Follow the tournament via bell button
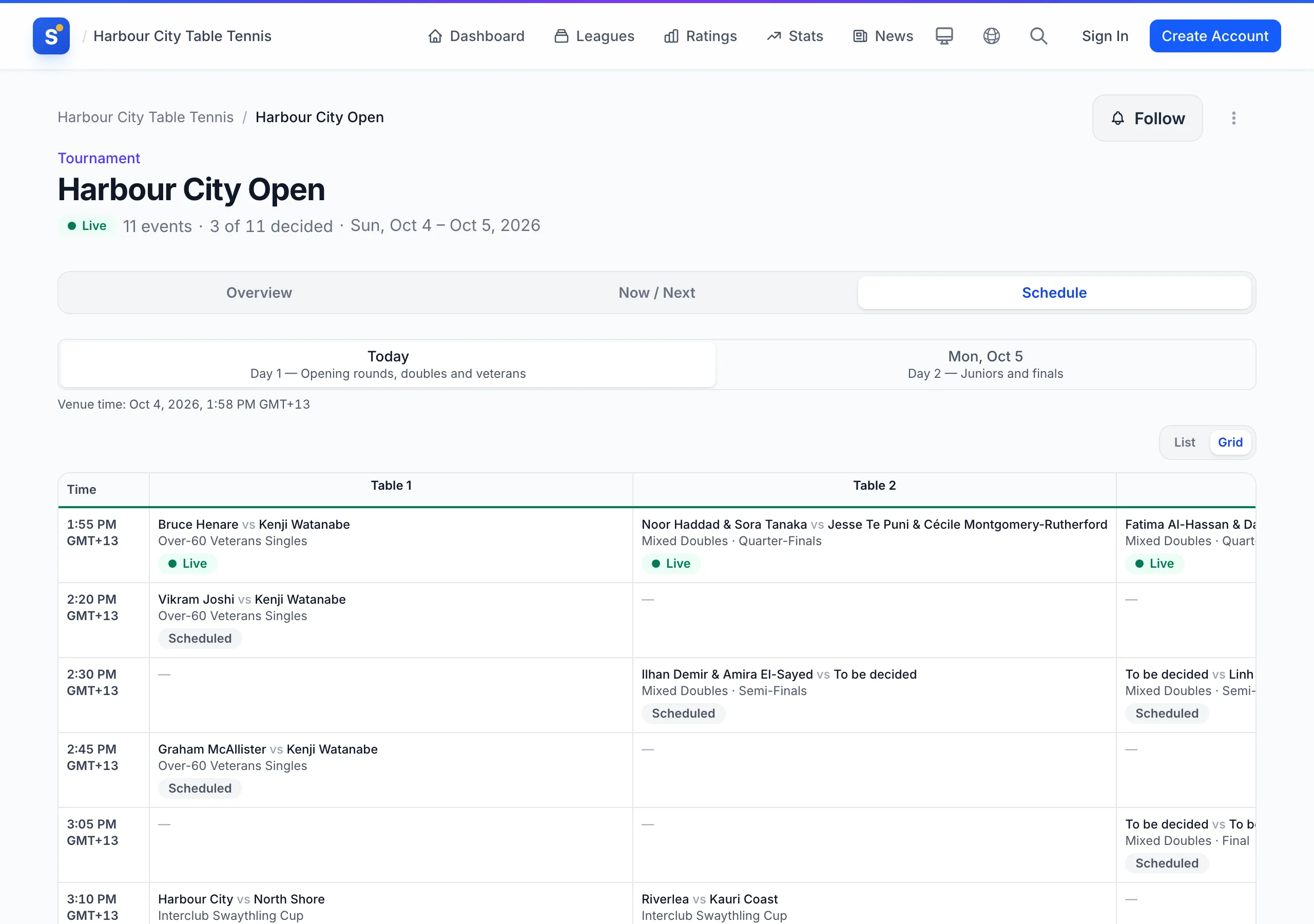The image size is (1314, 924). click(x=1147, y=119)
